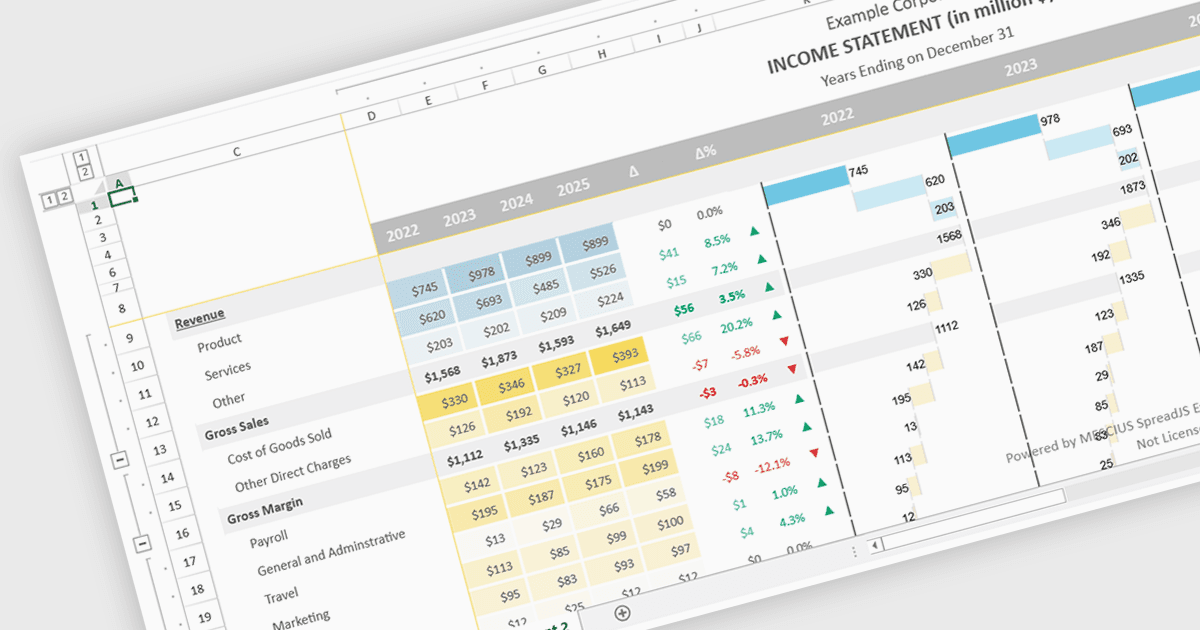Click green up arrow beside 4.3%
1200x630 pixels.
click(829, 510)
